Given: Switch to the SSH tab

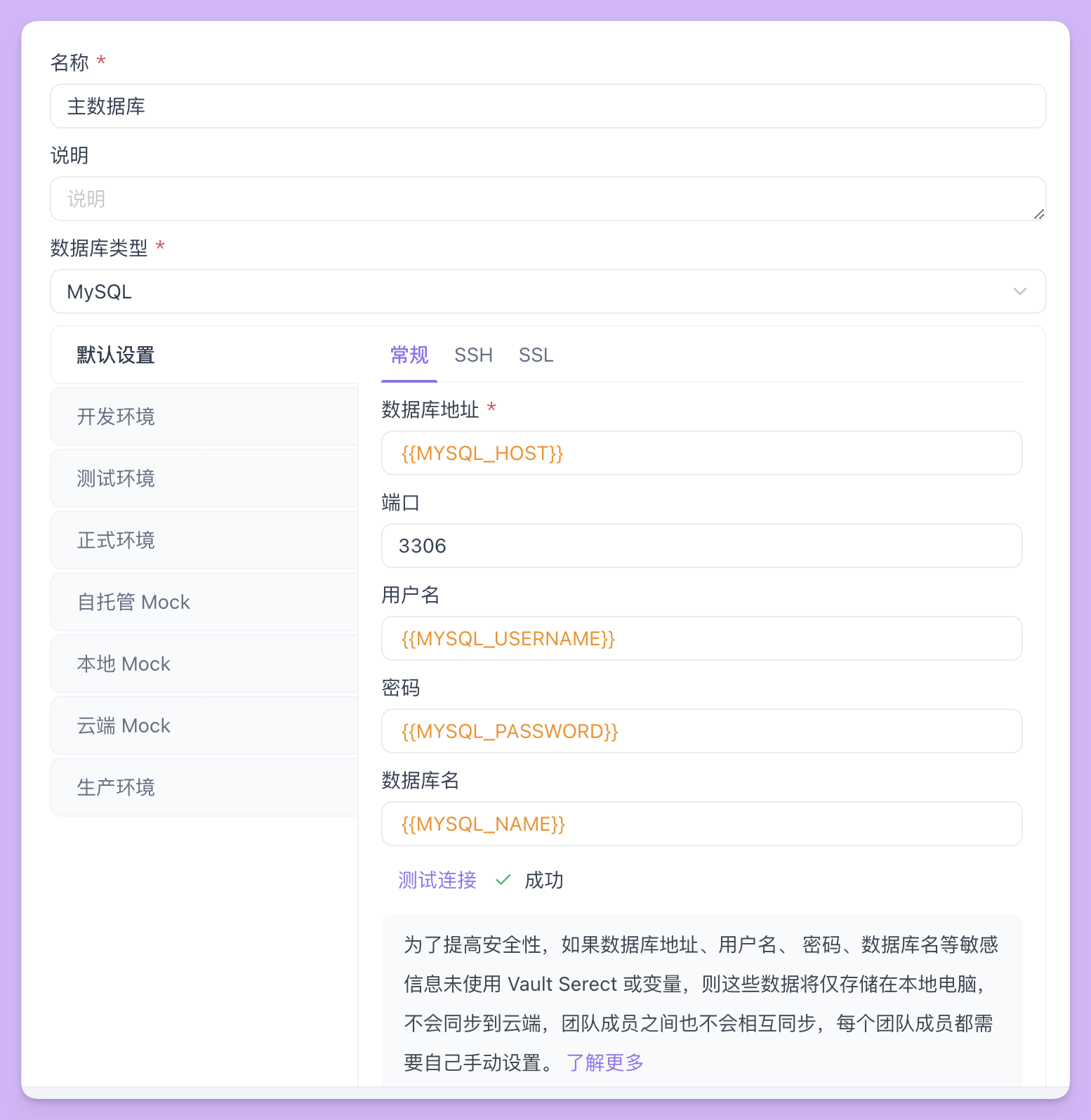Looking at the screenshot, I should (473, 355).
